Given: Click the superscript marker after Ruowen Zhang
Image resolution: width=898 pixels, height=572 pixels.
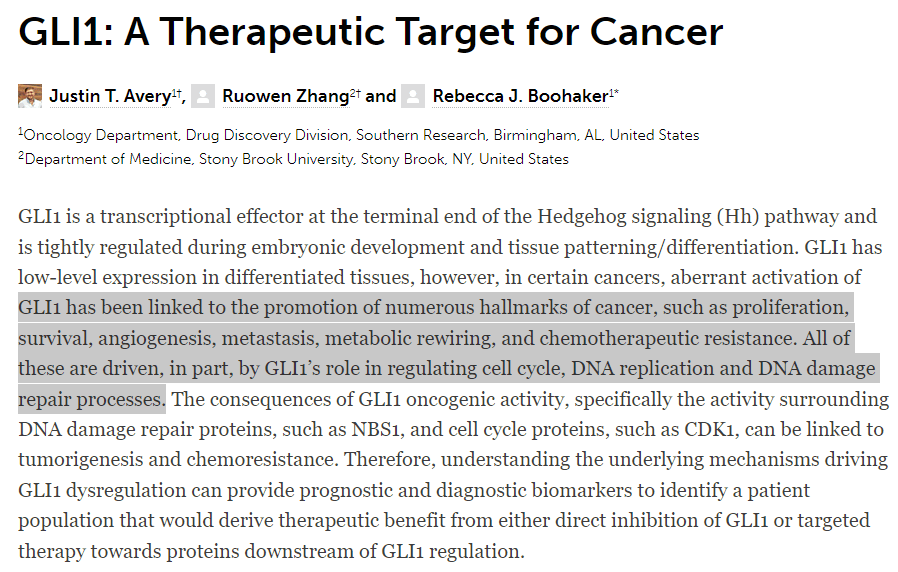Looking at the screenshot, I should [x=354, y=91].
